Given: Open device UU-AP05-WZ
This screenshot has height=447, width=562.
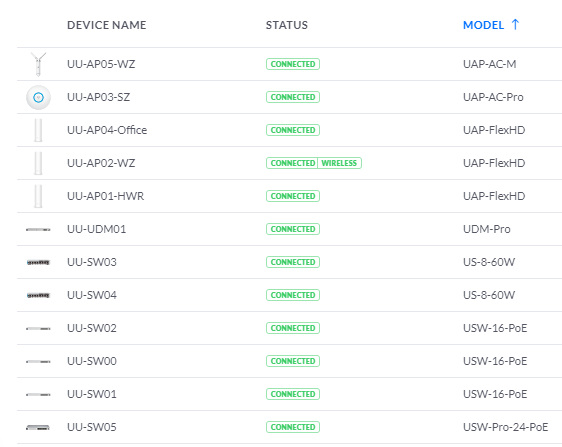Looking at the screenshot, I should (101, 64).
